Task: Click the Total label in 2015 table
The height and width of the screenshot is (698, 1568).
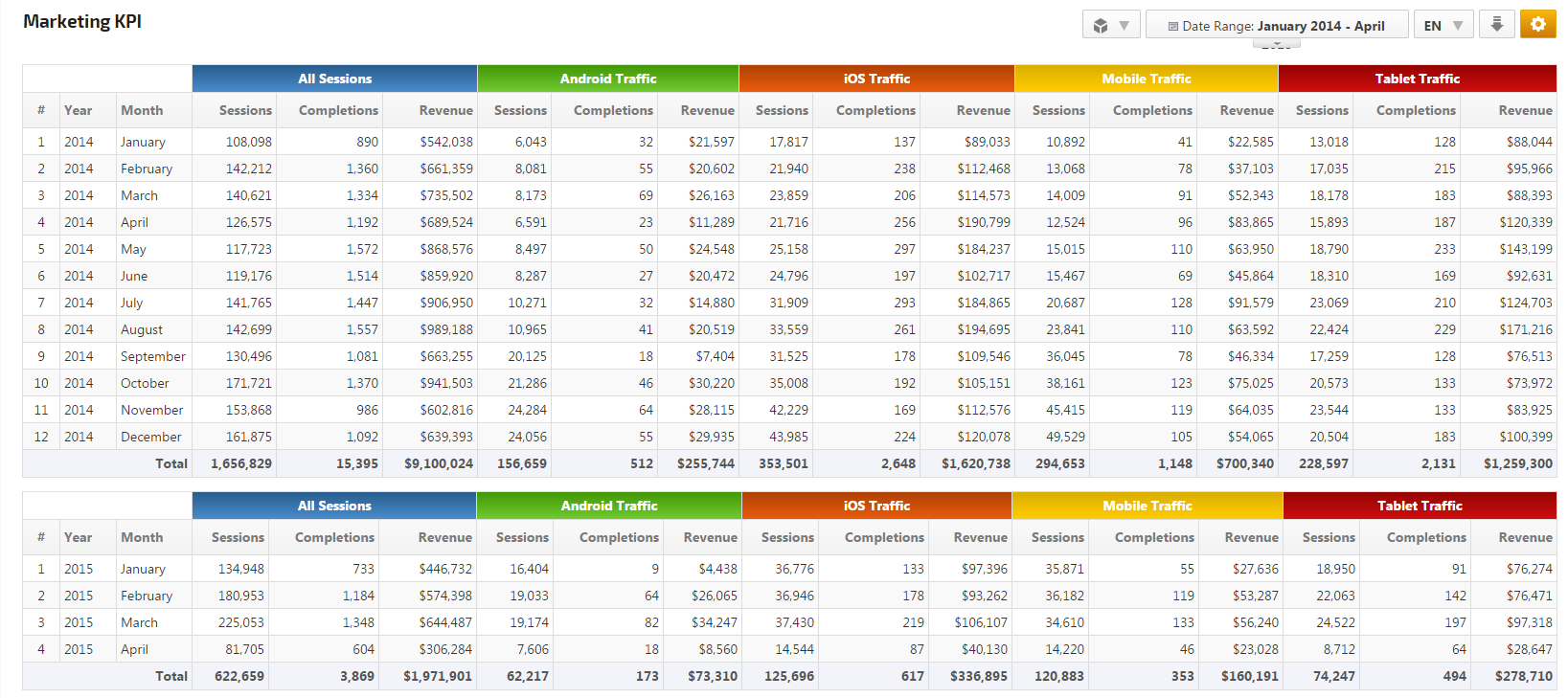Action: click(x=171, y=676)
